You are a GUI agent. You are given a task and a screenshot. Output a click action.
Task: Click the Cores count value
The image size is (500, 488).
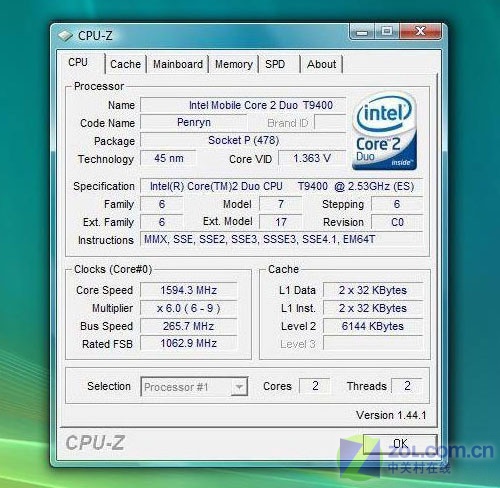pos(315,386)
